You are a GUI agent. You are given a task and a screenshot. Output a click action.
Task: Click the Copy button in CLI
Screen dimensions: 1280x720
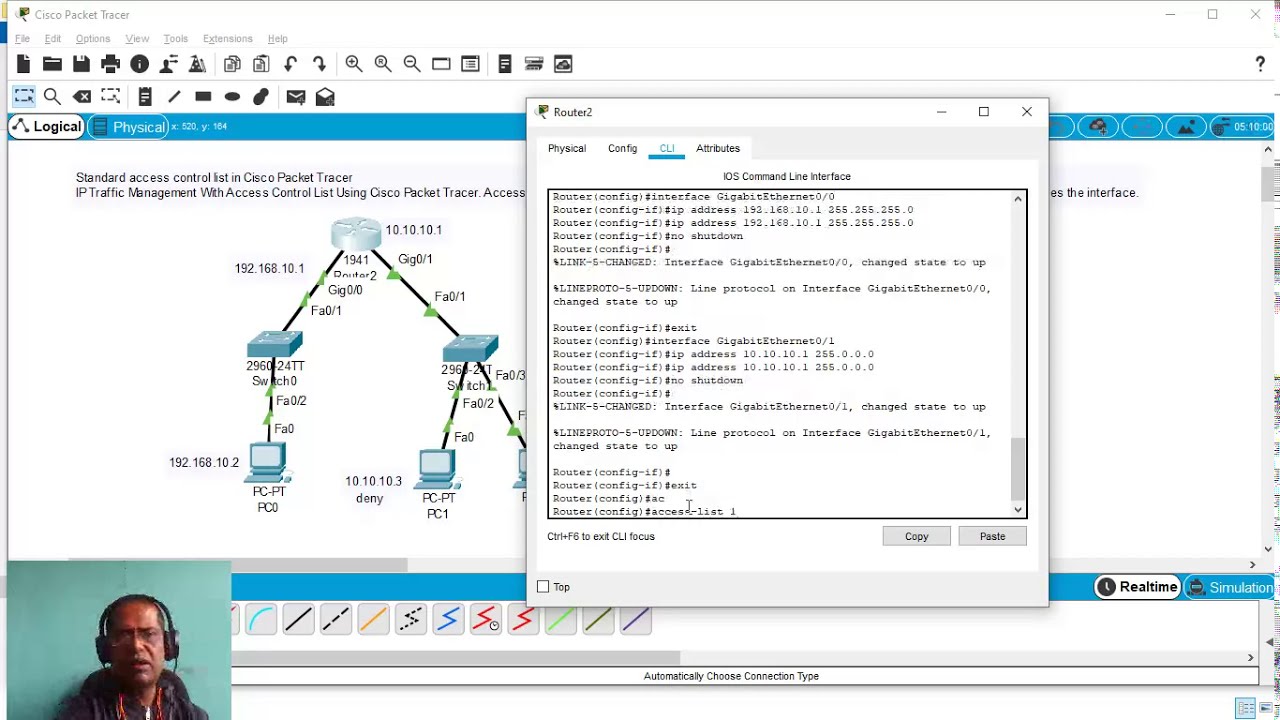[917, 536]
